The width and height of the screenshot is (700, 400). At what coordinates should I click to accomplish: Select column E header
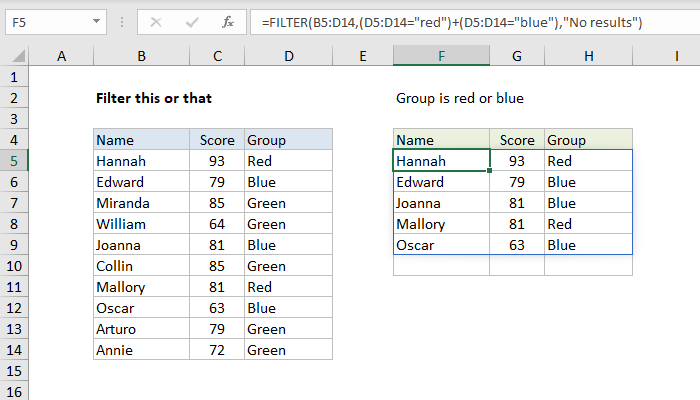363,56
